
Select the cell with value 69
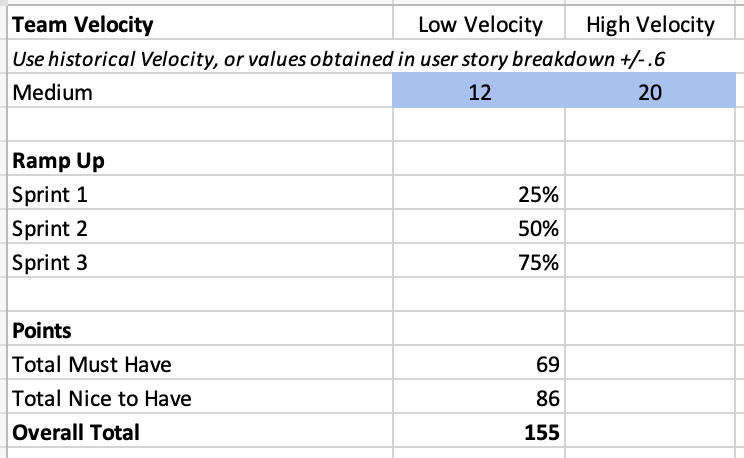[x=480, y=365]
